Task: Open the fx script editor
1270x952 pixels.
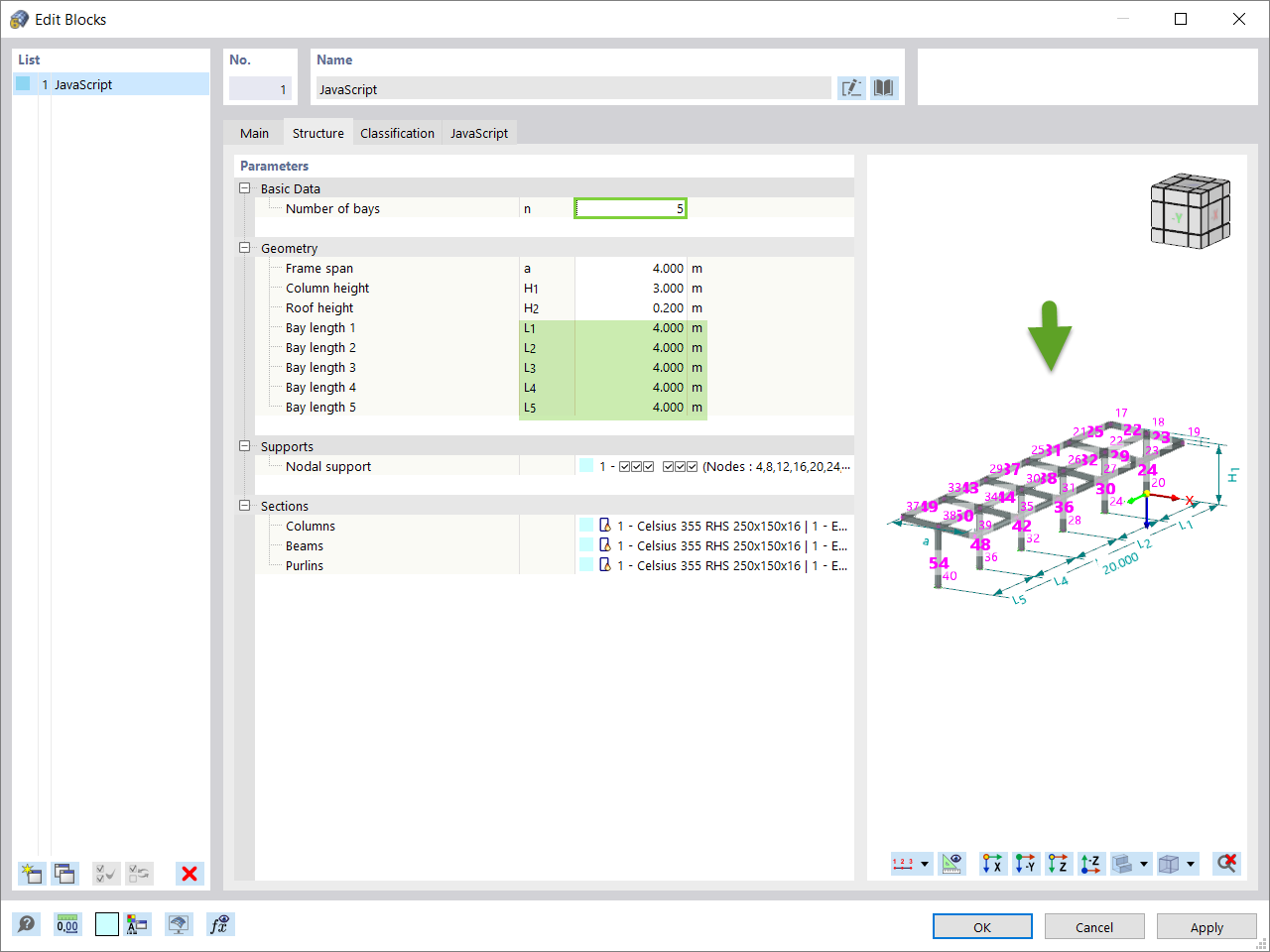Action: [x=220, y=923]
